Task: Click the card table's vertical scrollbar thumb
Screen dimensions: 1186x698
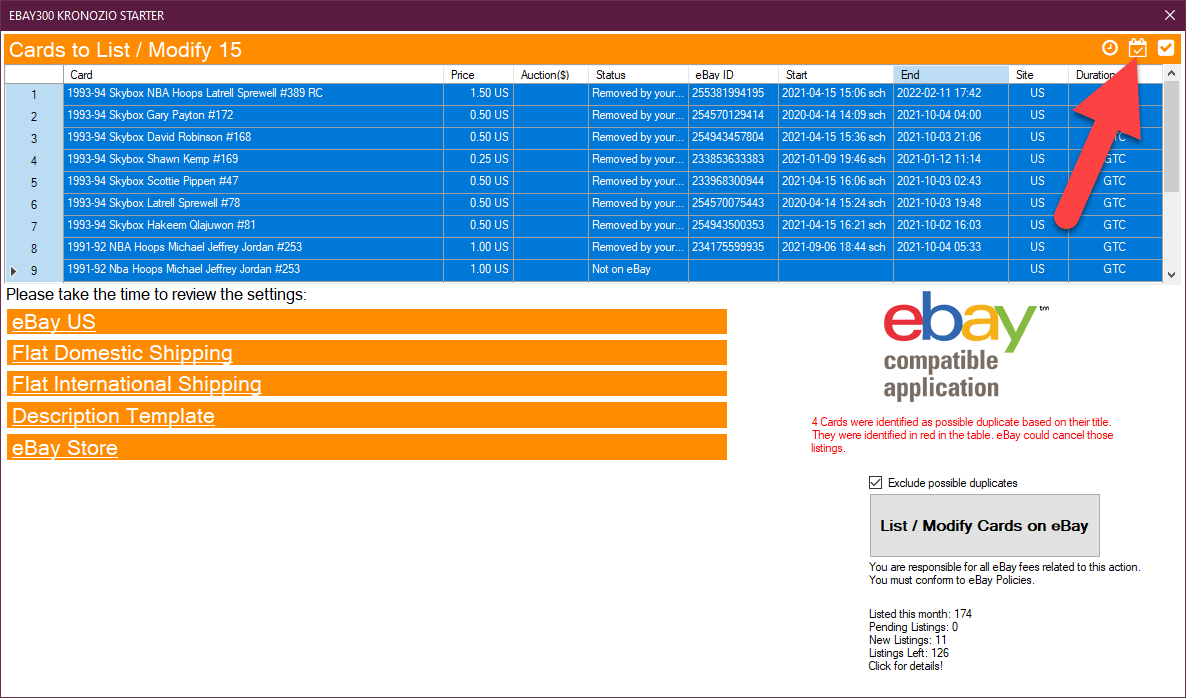Action: coord(1171,136)
